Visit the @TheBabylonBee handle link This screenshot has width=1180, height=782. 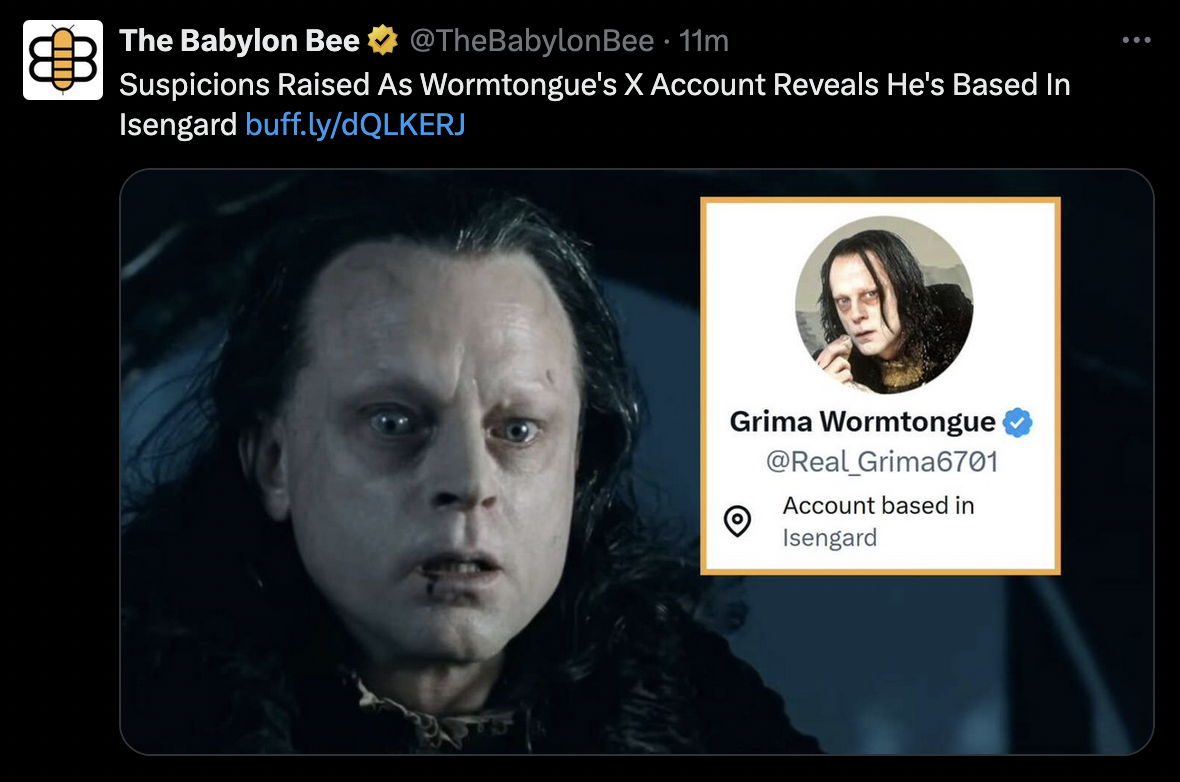(x=531, y=41)
